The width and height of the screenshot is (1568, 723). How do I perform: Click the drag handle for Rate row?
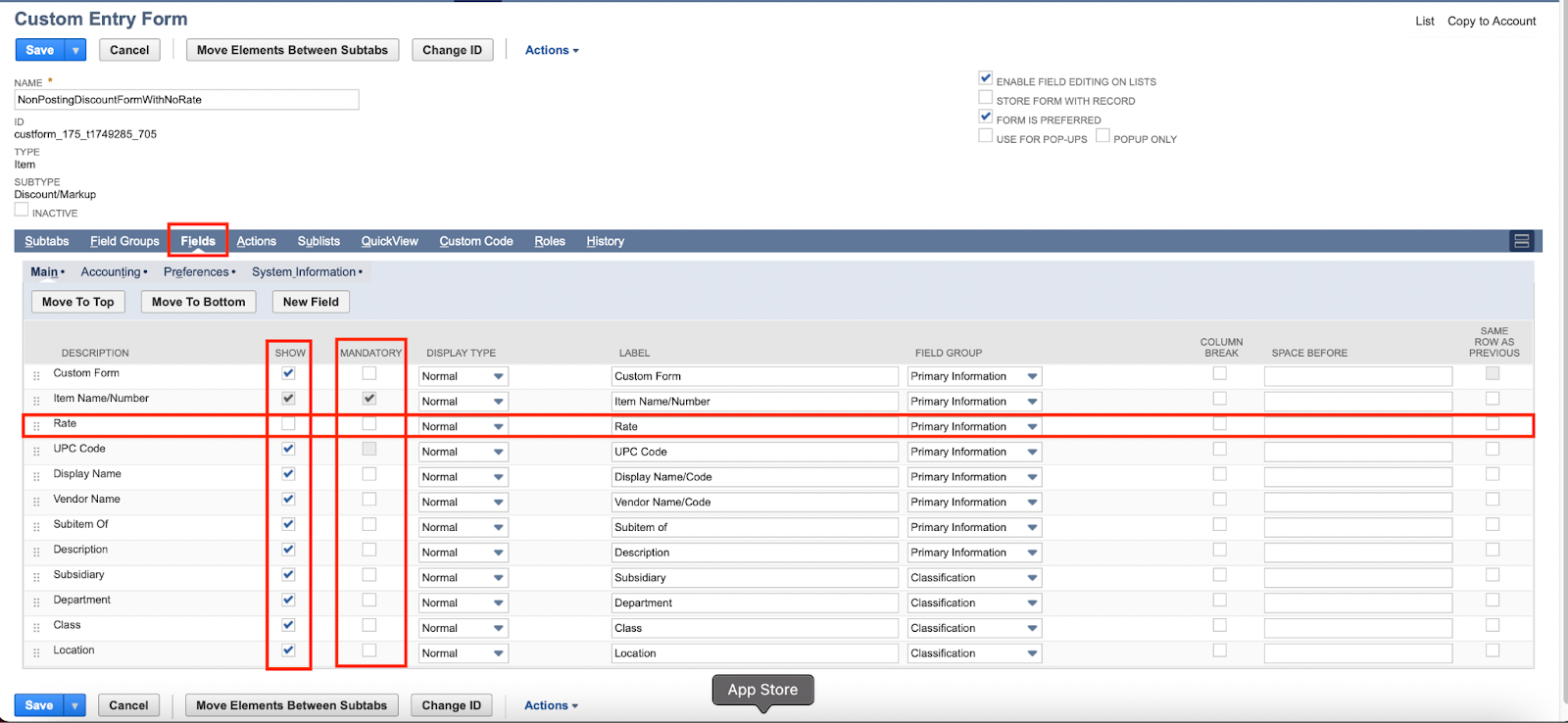[x=36, y=426]
